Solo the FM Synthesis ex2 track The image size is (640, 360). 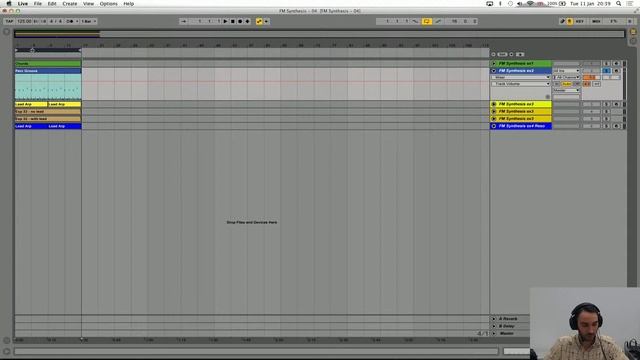[606, 71]
